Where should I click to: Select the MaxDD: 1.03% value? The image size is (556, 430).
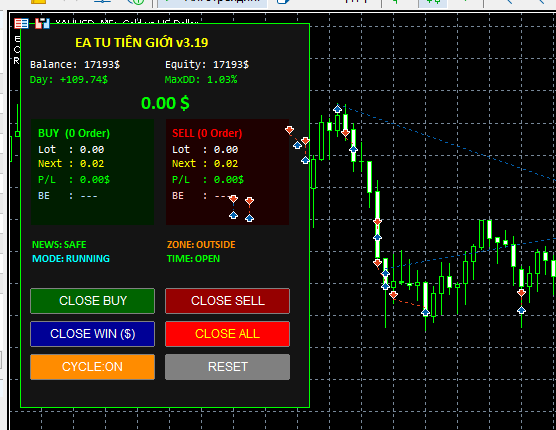click(201, 79)
